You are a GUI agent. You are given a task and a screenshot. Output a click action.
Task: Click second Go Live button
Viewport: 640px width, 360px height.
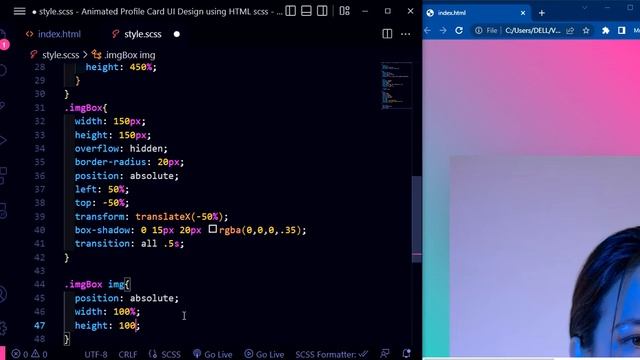(264, 354)
